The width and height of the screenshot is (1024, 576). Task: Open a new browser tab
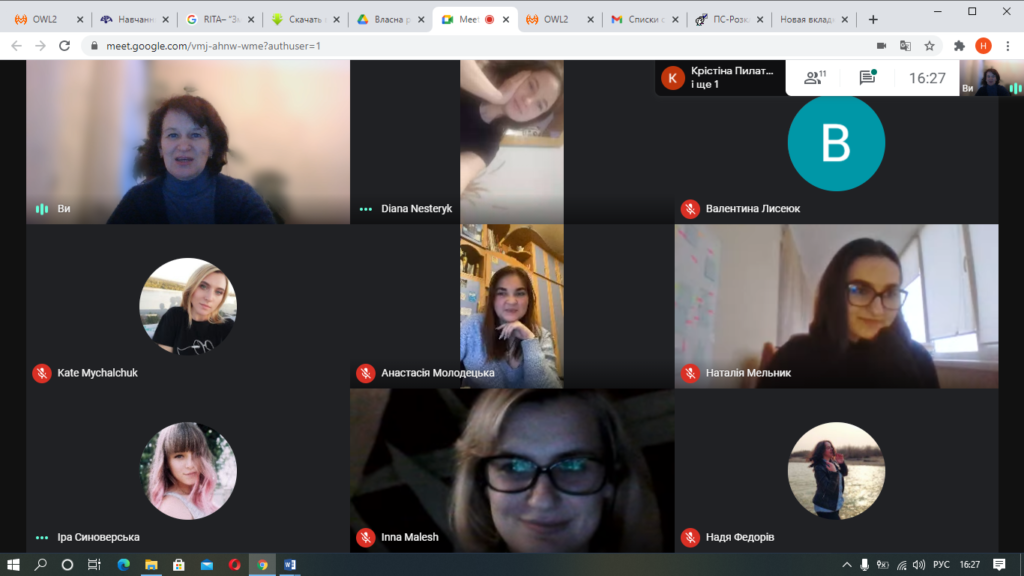point(873,20)
